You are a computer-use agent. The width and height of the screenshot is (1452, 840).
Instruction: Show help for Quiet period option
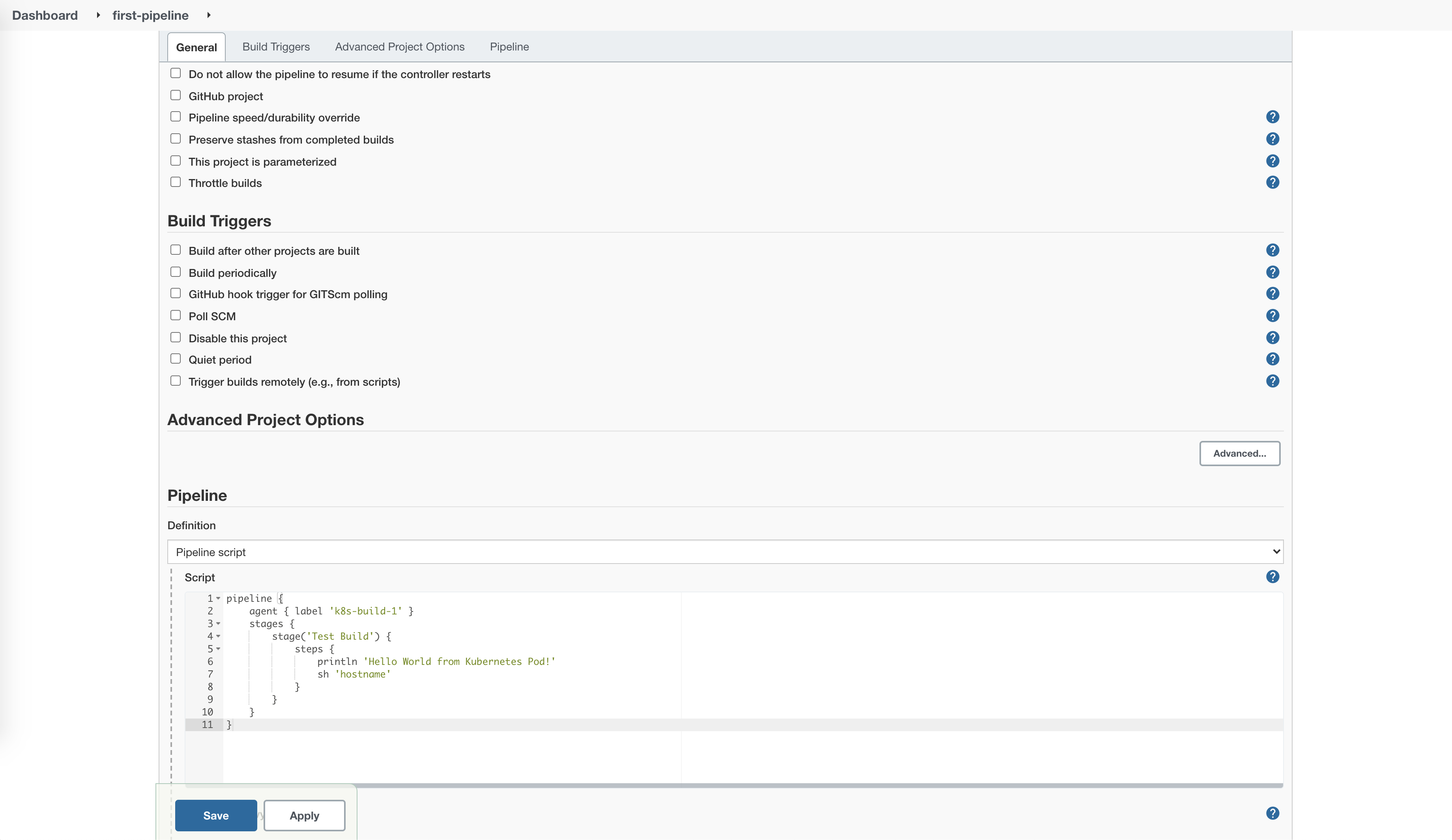(1273, 359)
